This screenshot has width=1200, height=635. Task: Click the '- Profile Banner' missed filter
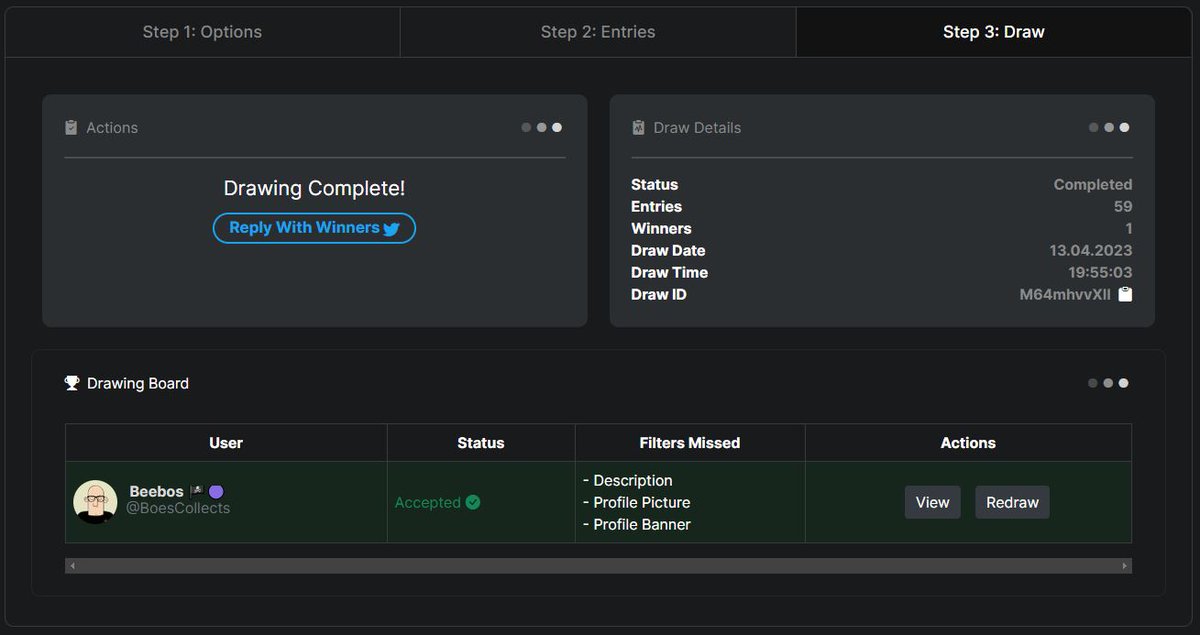click(x=636, y=524)
